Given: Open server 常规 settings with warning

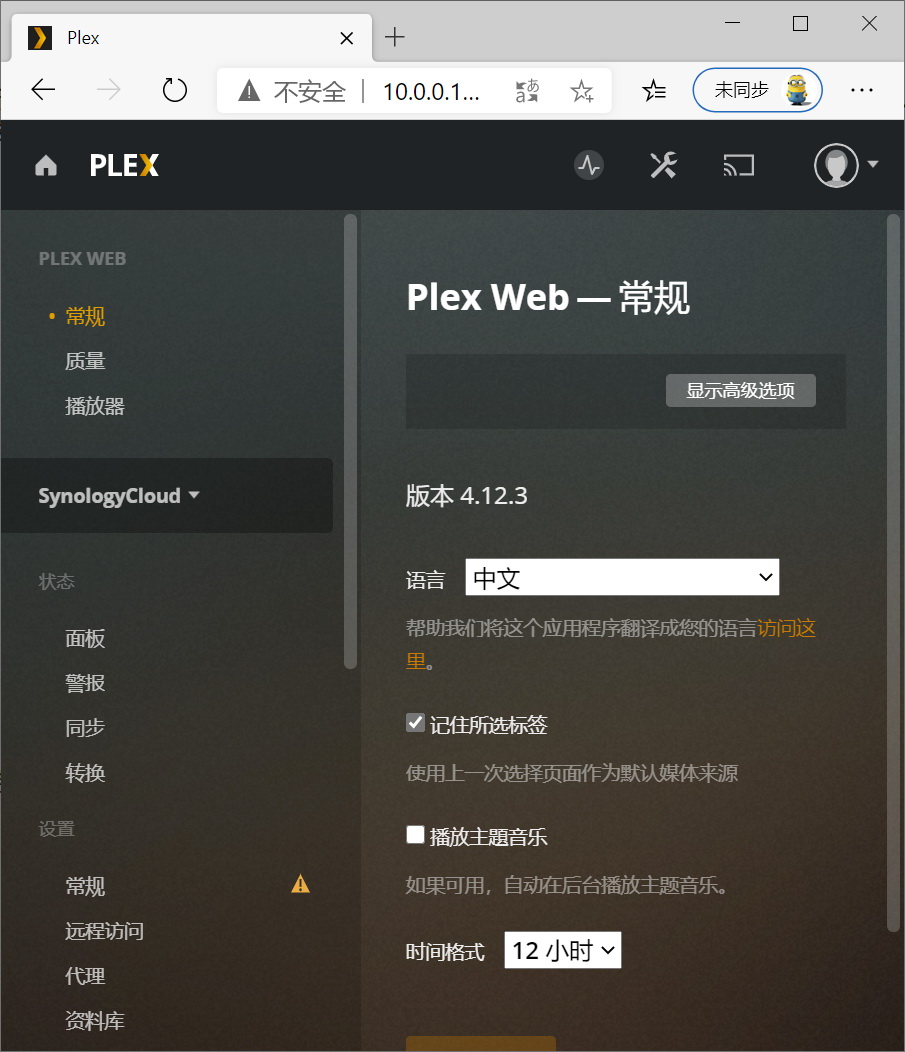Looking at the screenshot, I should [85, 886].
